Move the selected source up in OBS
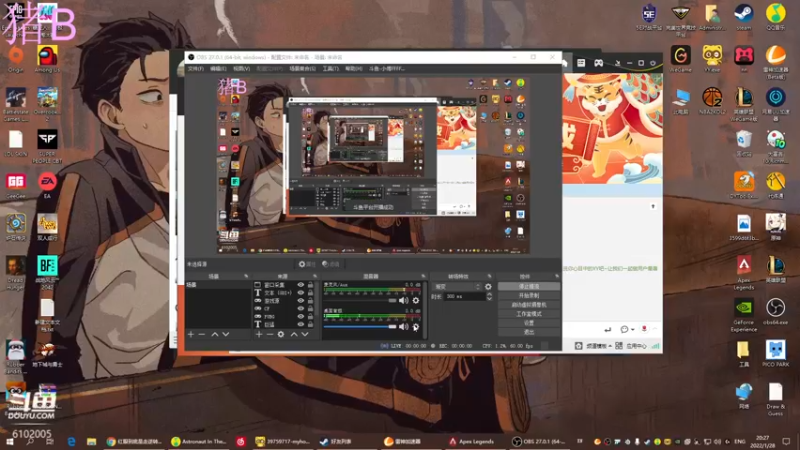The height and width of the screenshot is (450, 800). click(x=294, y=334)
